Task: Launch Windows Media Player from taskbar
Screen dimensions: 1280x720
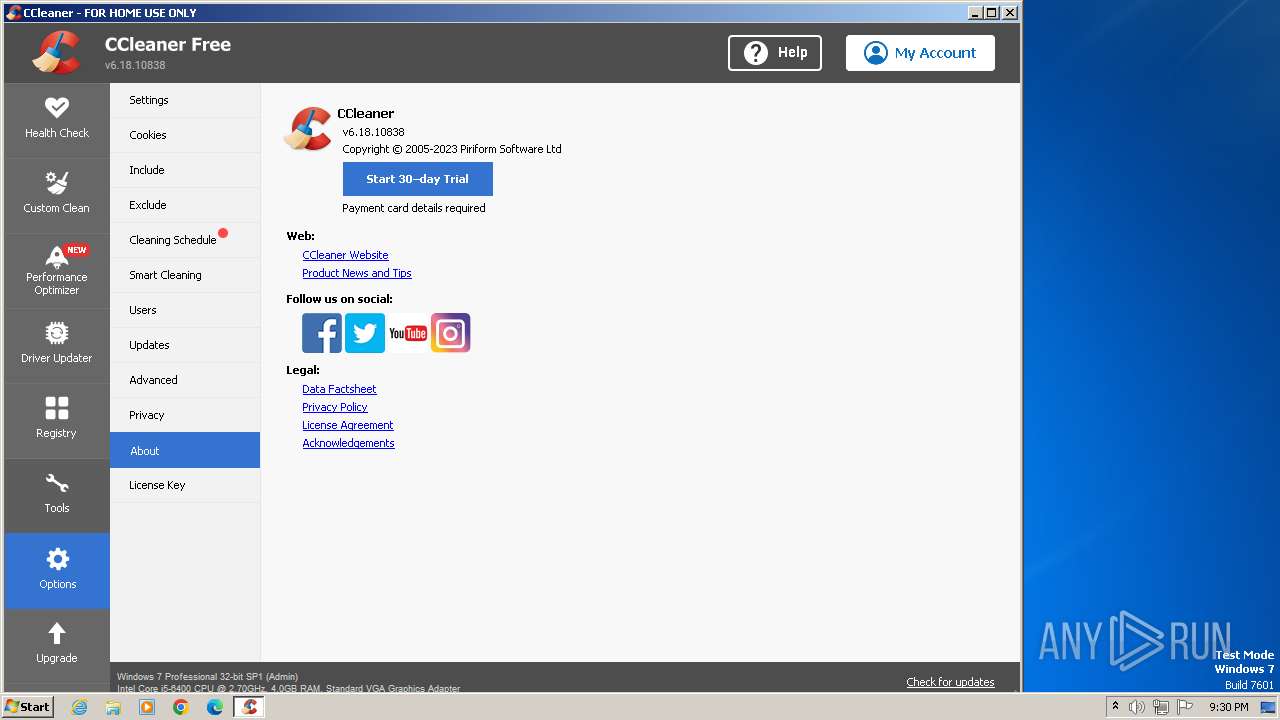Action: coord(147,707)
